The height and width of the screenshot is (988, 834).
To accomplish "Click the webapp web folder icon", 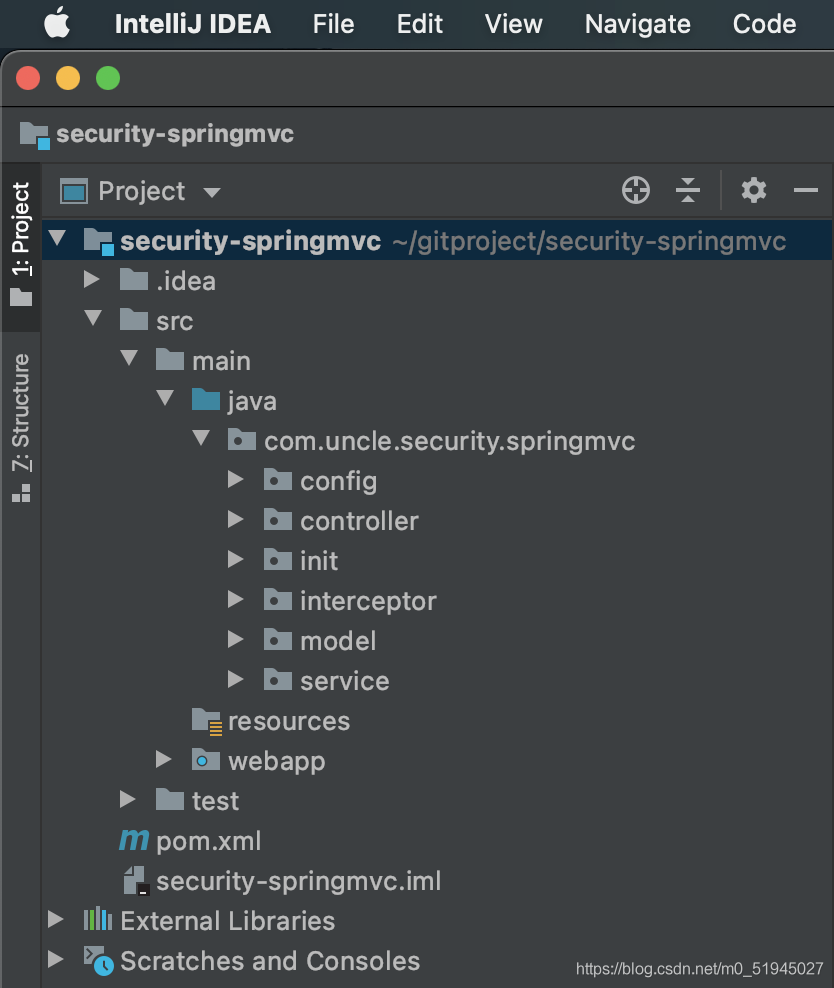I will pos(205,761).
